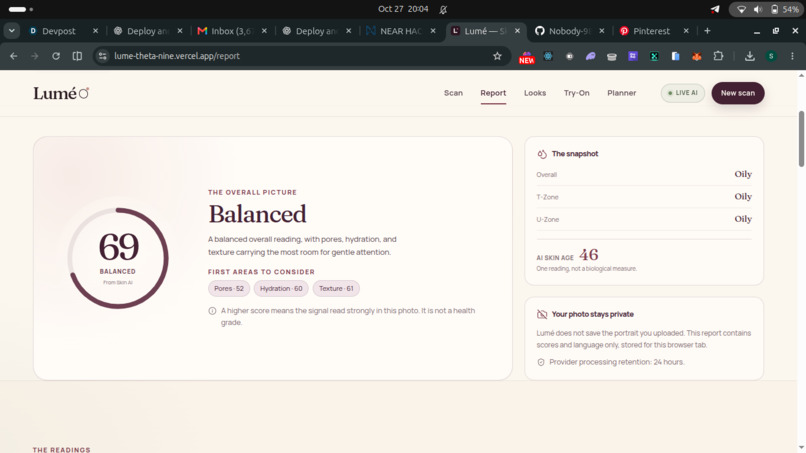Open the MetaMask fox extension
Screen dimensions: 806x453
pos(697,56)
